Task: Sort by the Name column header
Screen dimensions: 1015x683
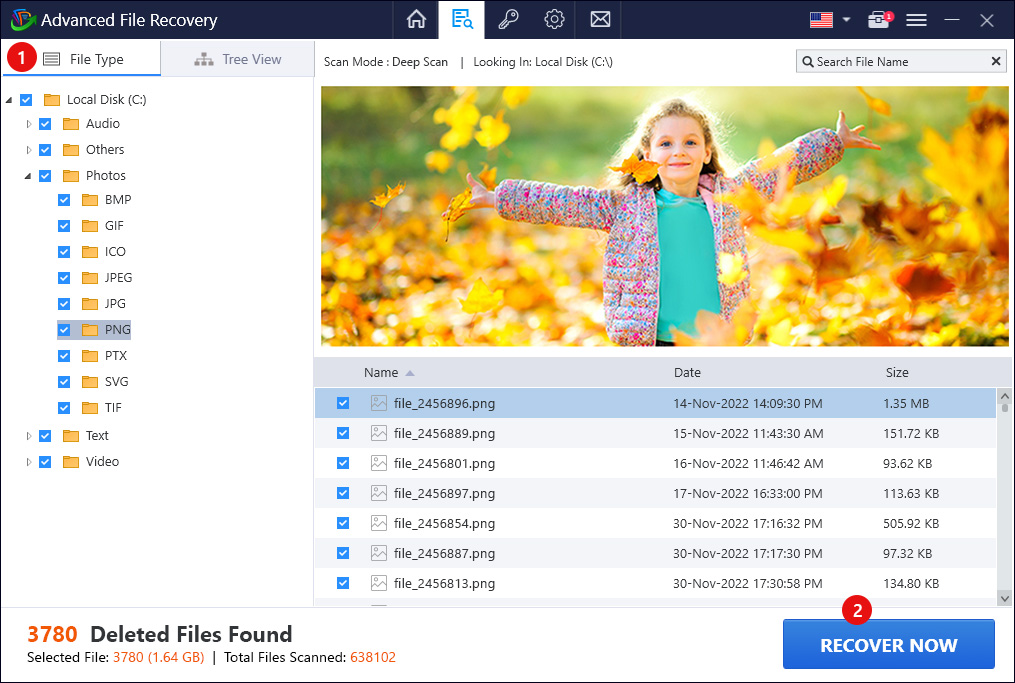Action: pos(381,372)
